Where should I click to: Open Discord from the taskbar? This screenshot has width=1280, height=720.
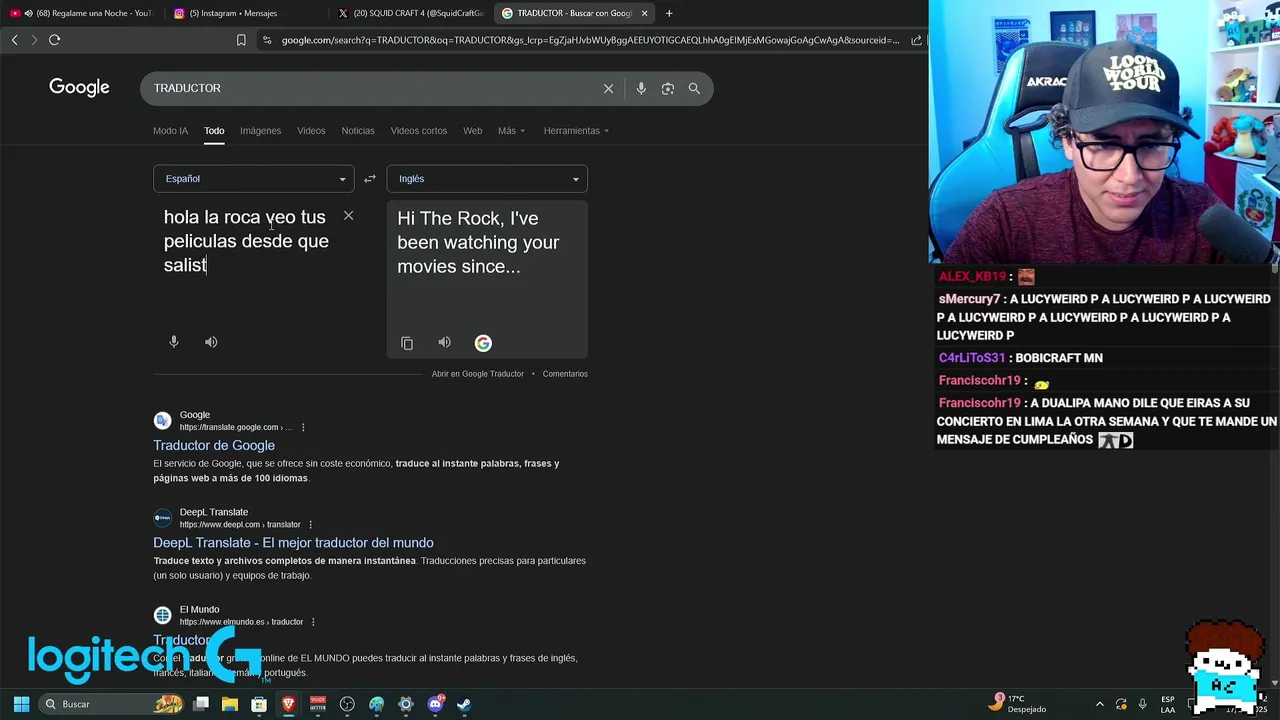tap(435, 704)
